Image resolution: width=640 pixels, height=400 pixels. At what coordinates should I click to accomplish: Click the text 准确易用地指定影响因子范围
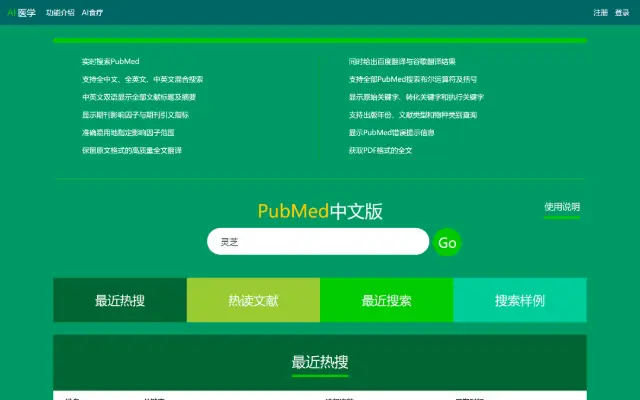(128, 133)
